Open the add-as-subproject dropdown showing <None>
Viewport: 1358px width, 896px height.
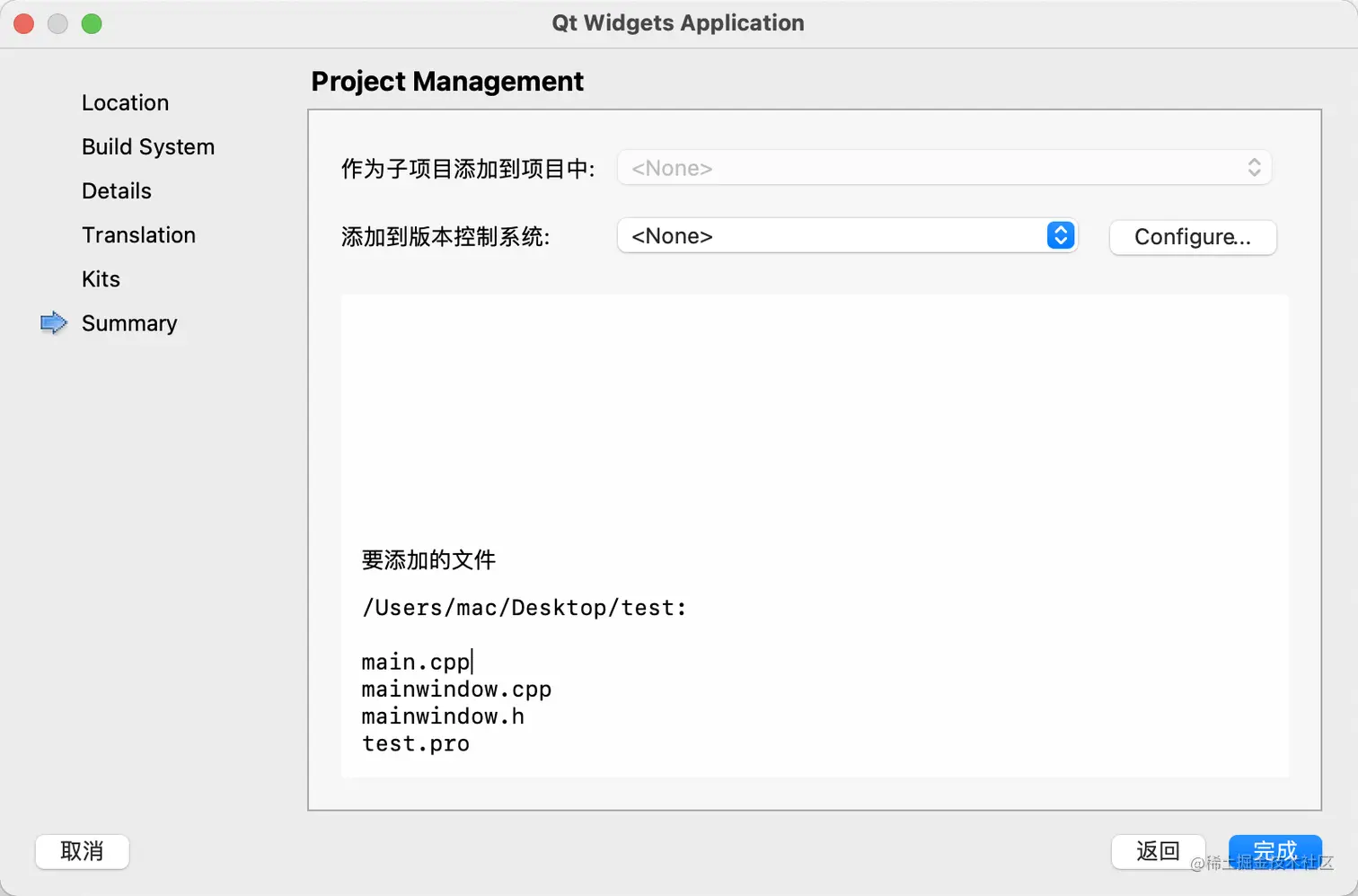tap(944, 168)
